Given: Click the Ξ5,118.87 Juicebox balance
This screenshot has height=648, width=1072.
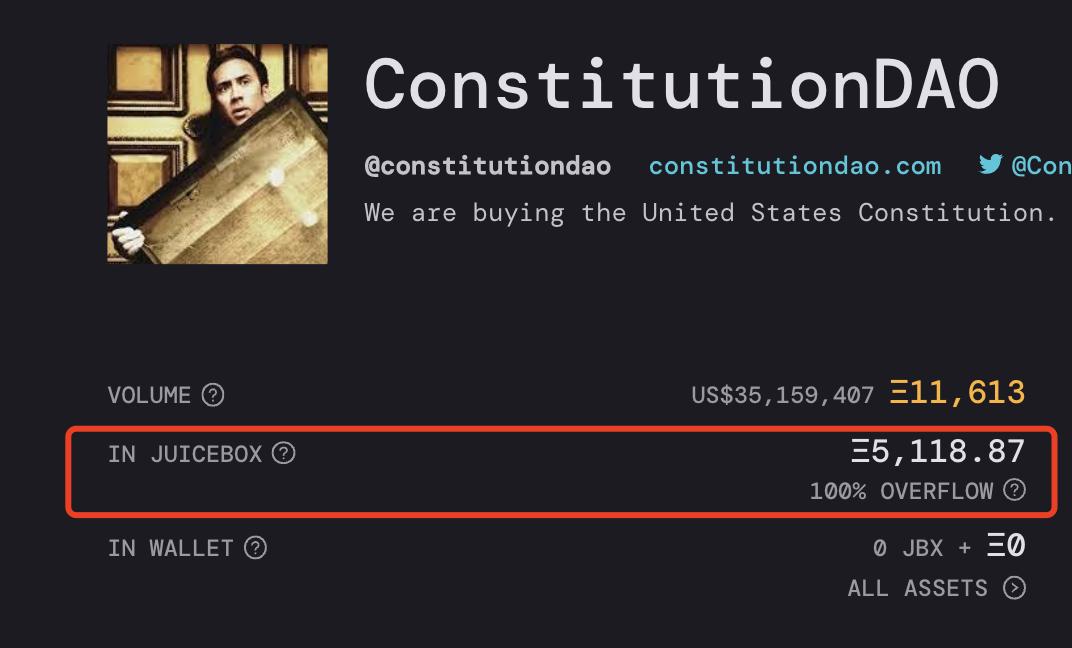Looking at the screenshot, I should [x=938, y=452].
